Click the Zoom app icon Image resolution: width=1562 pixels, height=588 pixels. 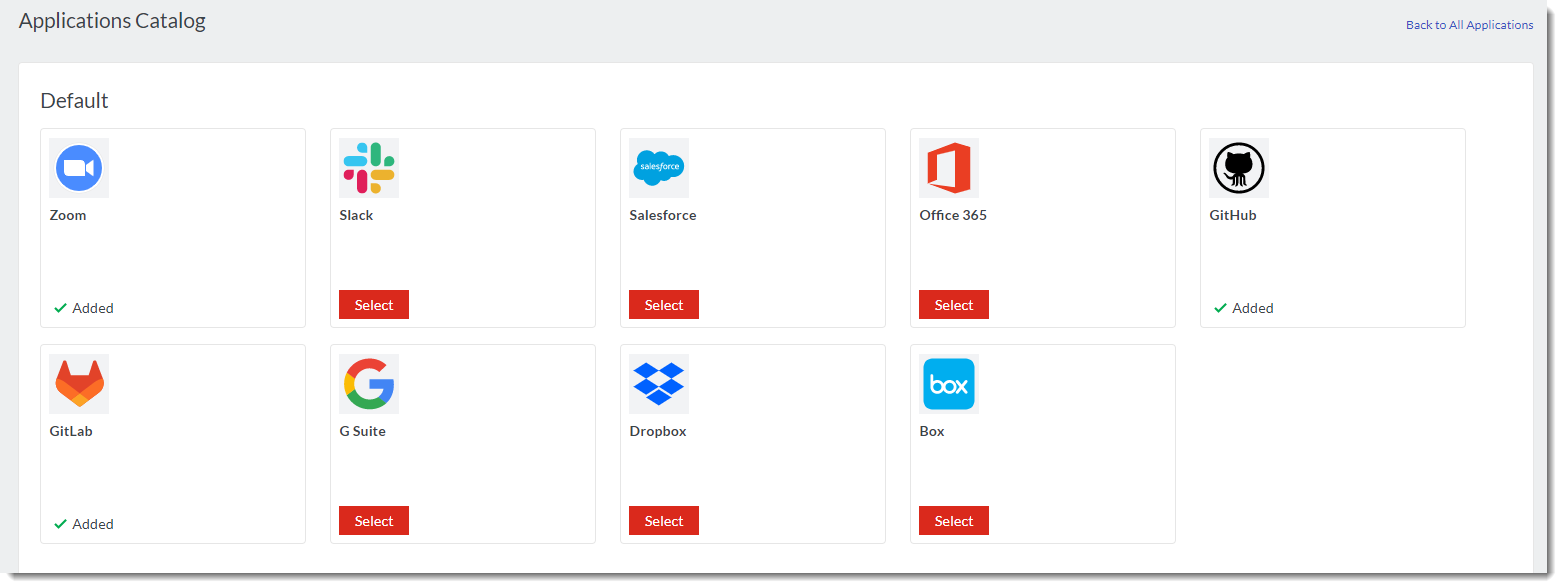point(79,168)
